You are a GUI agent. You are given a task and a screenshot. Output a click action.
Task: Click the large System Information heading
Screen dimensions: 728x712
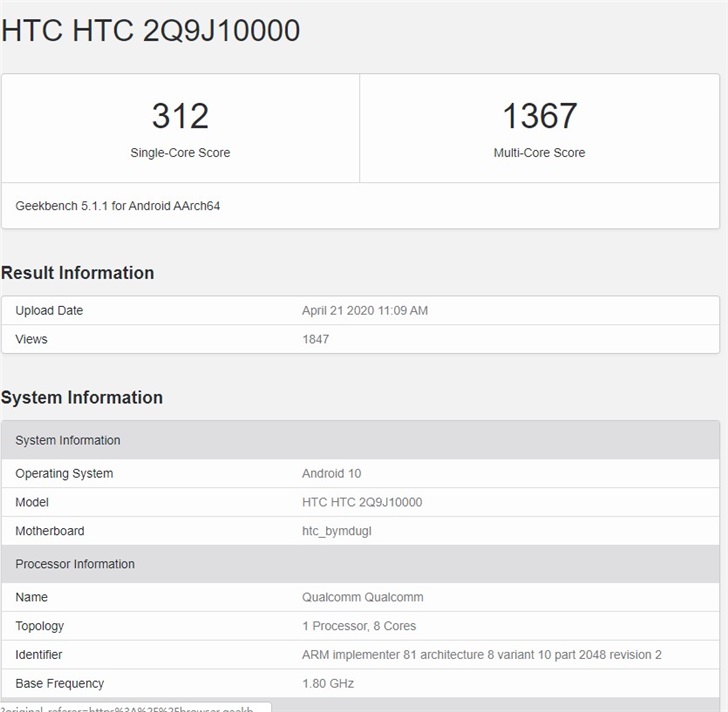82,398
